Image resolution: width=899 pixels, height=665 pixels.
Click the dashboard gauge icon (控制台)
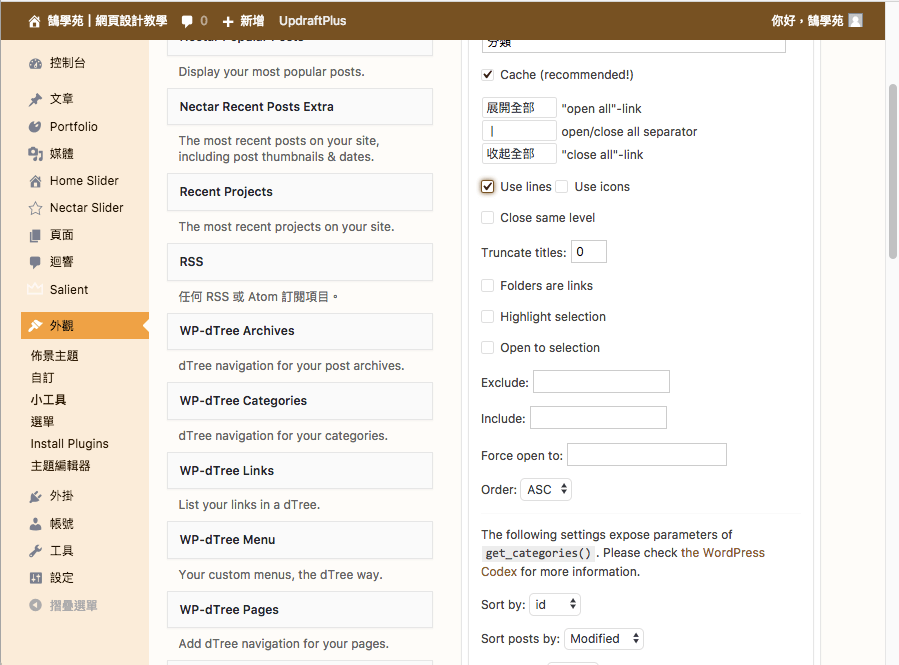(x=36, y=63)
